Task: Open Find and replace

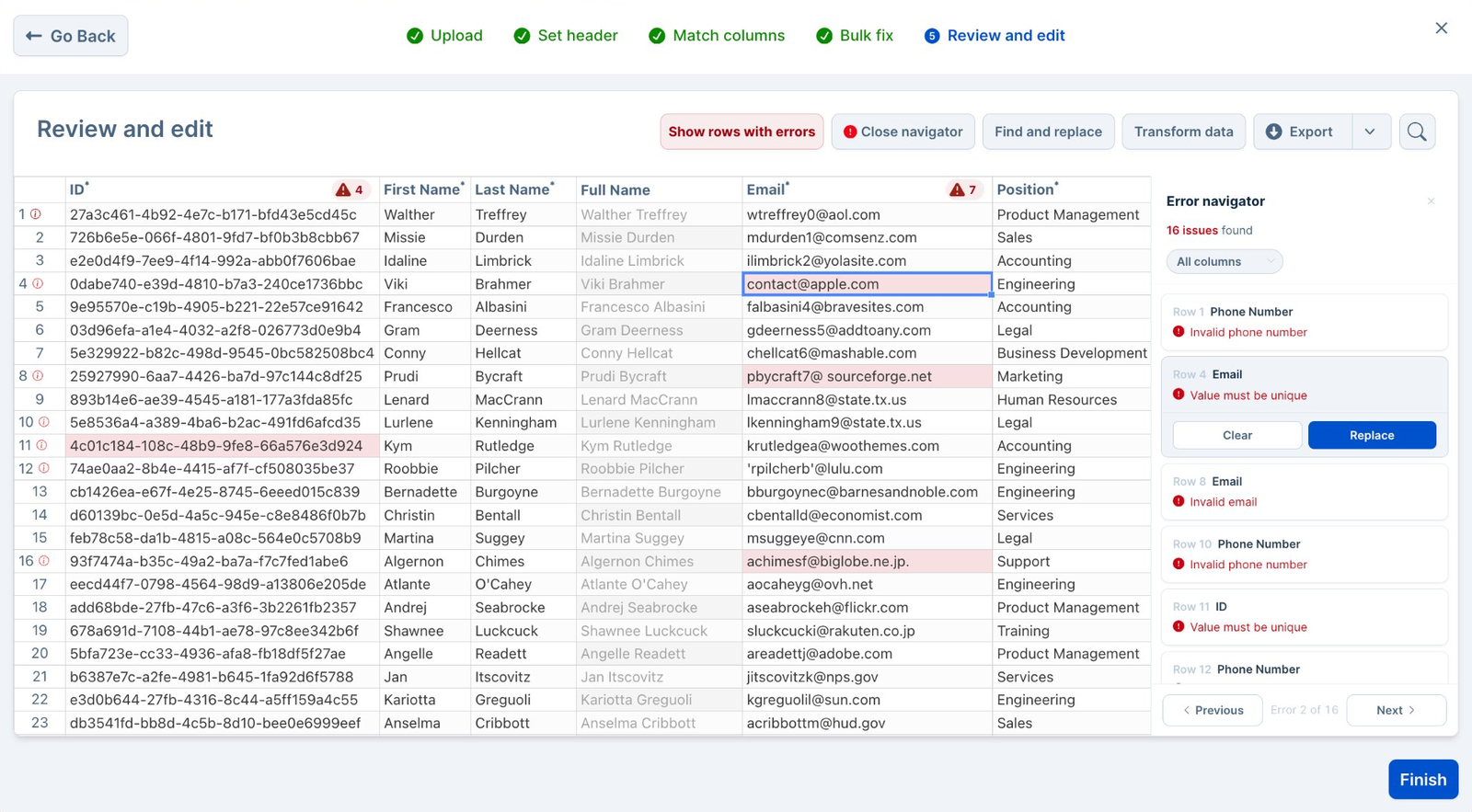Action: [x=1048, y=132]
